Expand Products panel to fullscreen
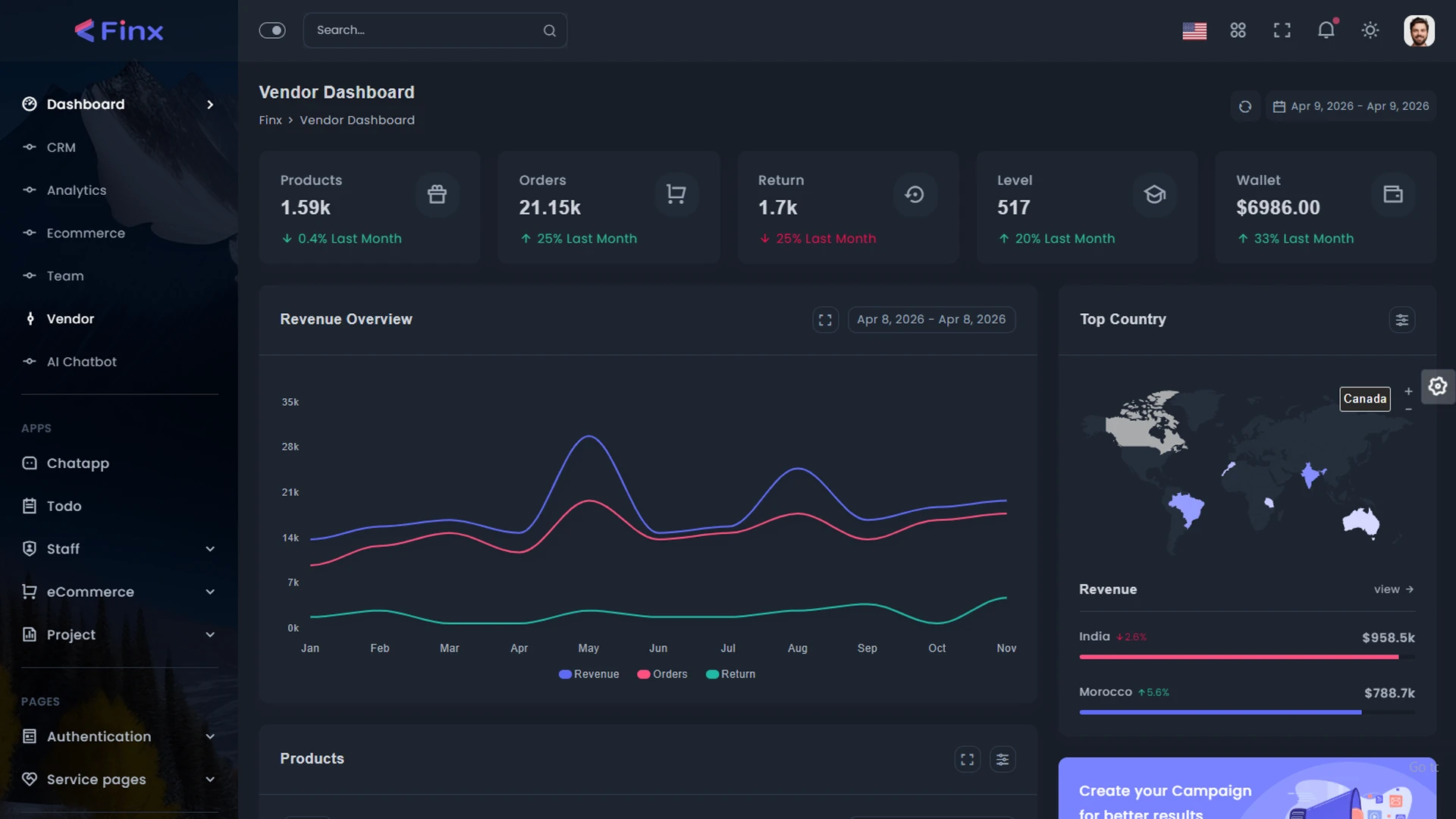Image resolution: width=1456 pixels, height=819 pixels. click(967, 759)
